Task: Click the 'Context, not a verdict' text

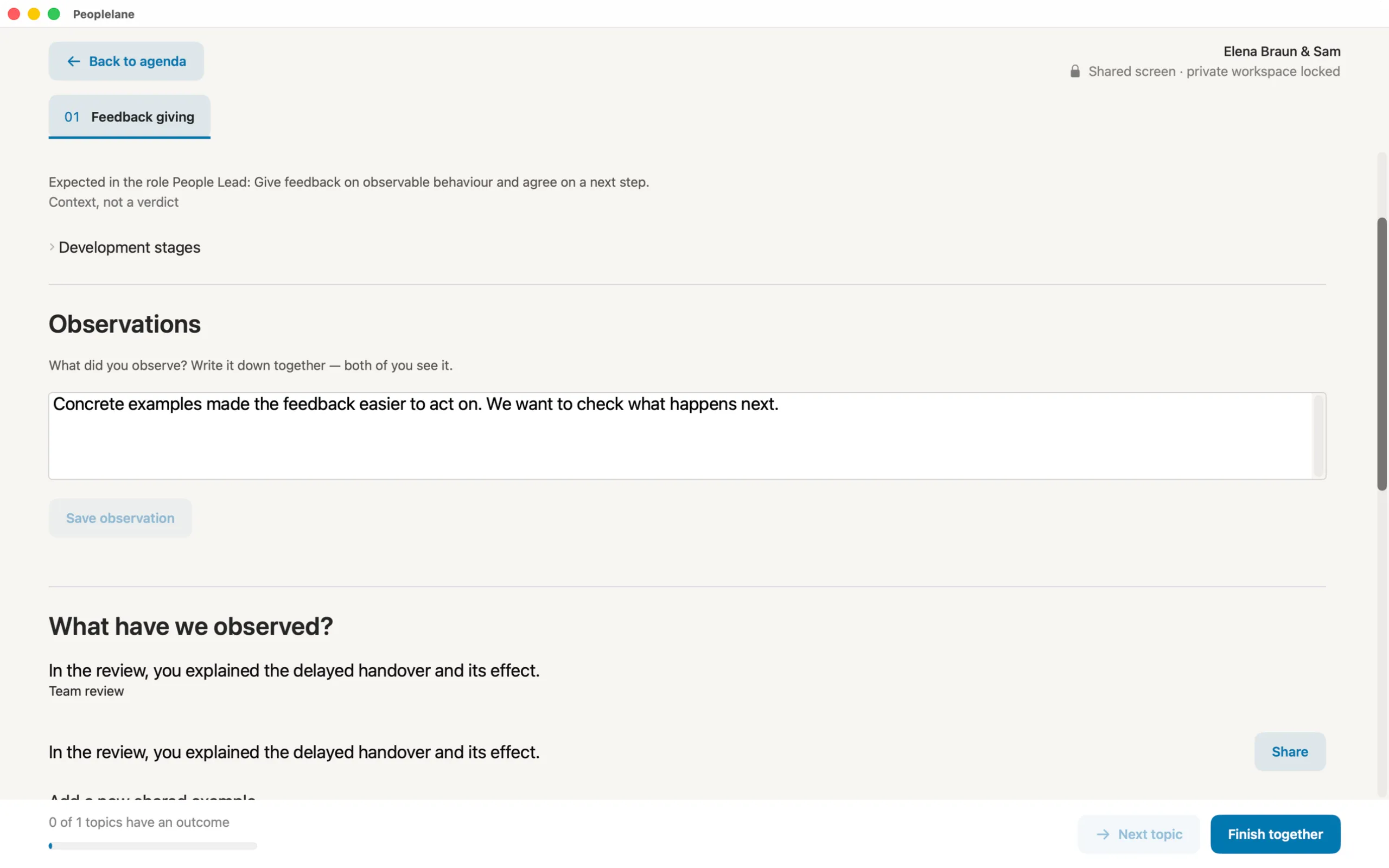Action: point(113,202)
